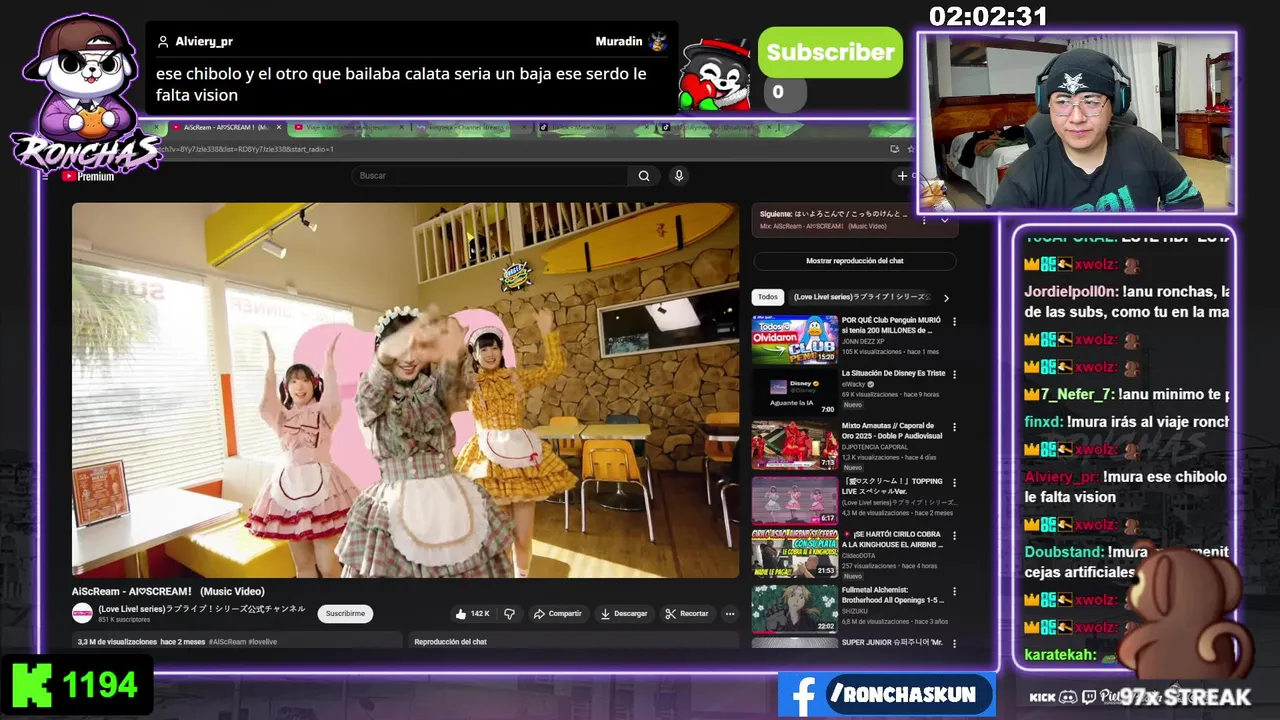Open Fullmetal Alchemist Openings thumbnail

pyautogui.click(x=795, y=608)
